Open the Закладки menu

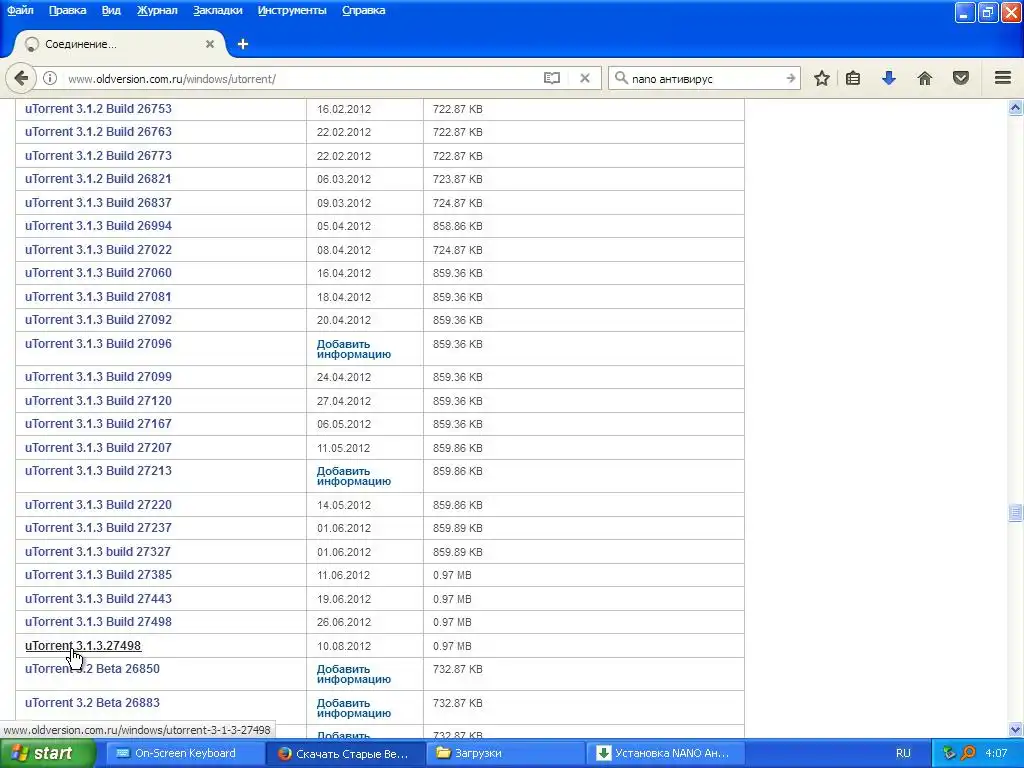pyautogui.click(x=217, y=10)
